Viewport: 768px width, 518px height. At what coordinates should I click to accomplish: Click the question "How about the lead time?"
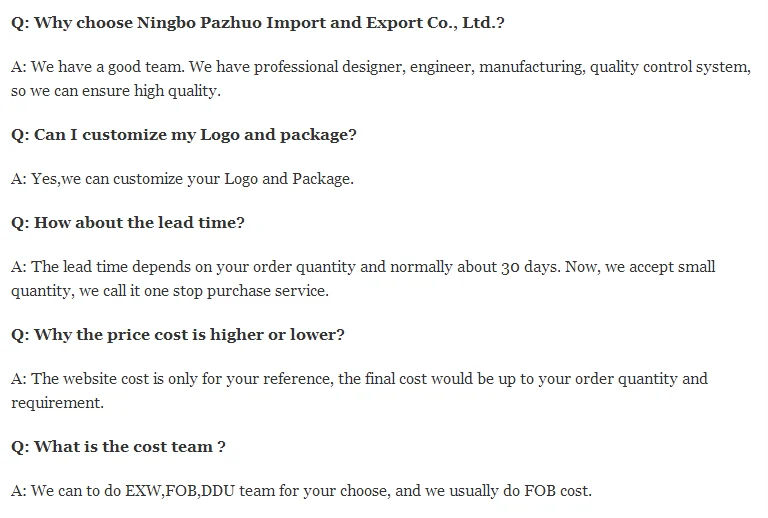coord(127,222)
